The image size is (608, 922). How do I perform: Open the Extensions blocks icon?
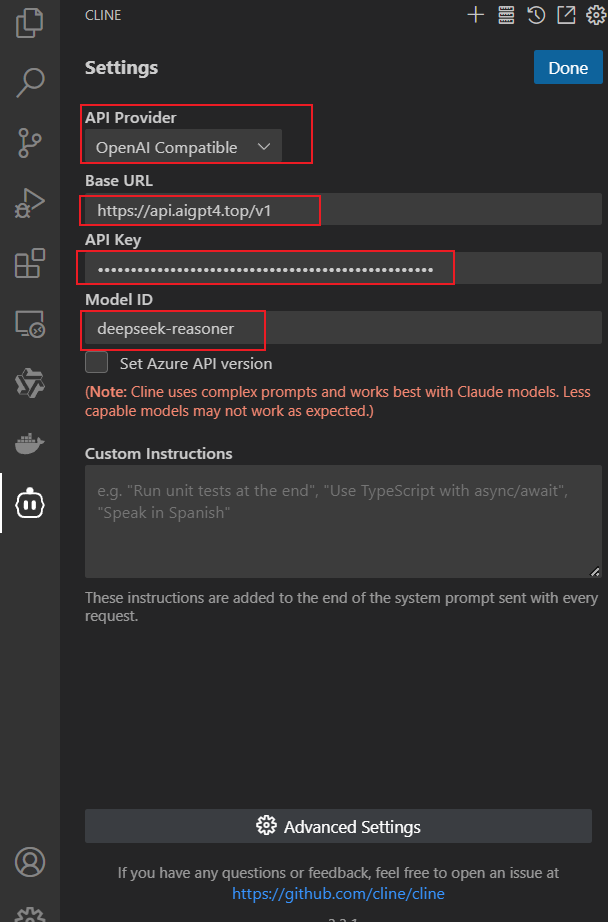coord(29,263)
